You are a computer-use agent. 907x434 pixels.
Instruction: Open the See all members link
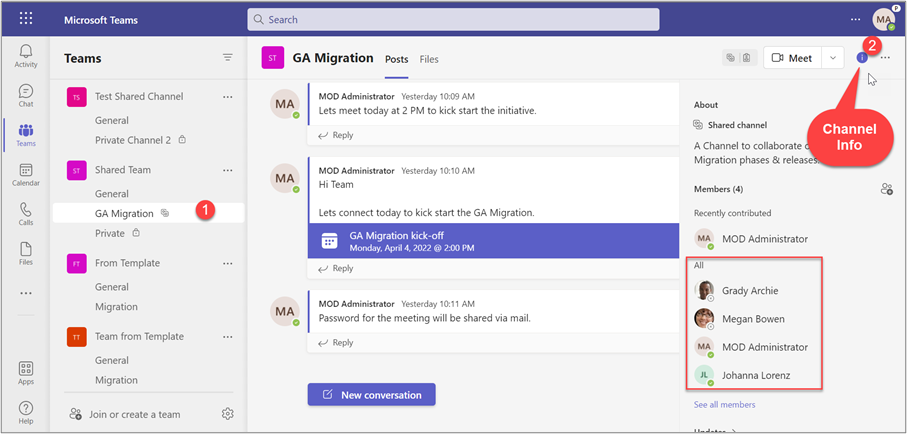coord(724,405)
